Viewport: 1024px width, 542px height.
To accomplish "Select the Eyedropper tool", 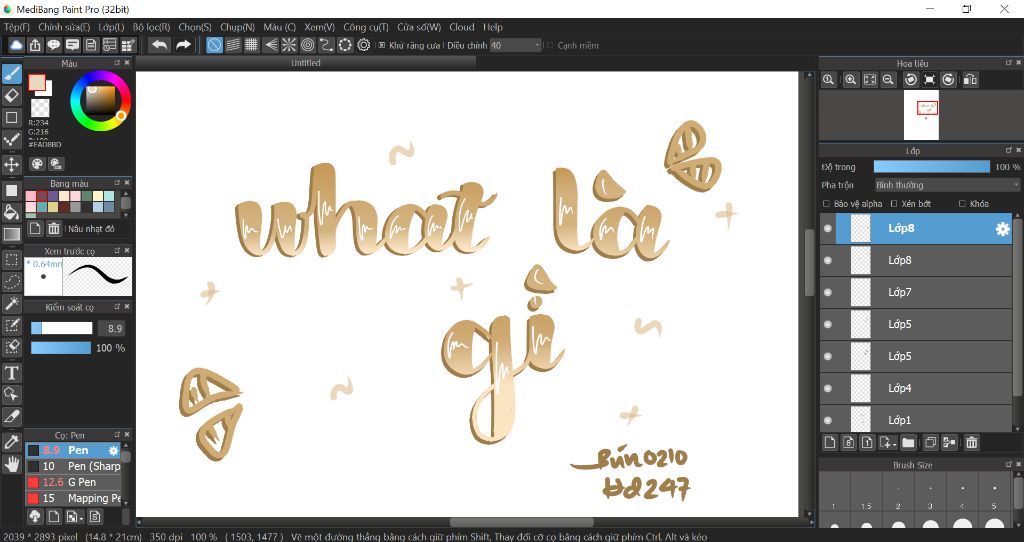I will click(x=12, y=442).
